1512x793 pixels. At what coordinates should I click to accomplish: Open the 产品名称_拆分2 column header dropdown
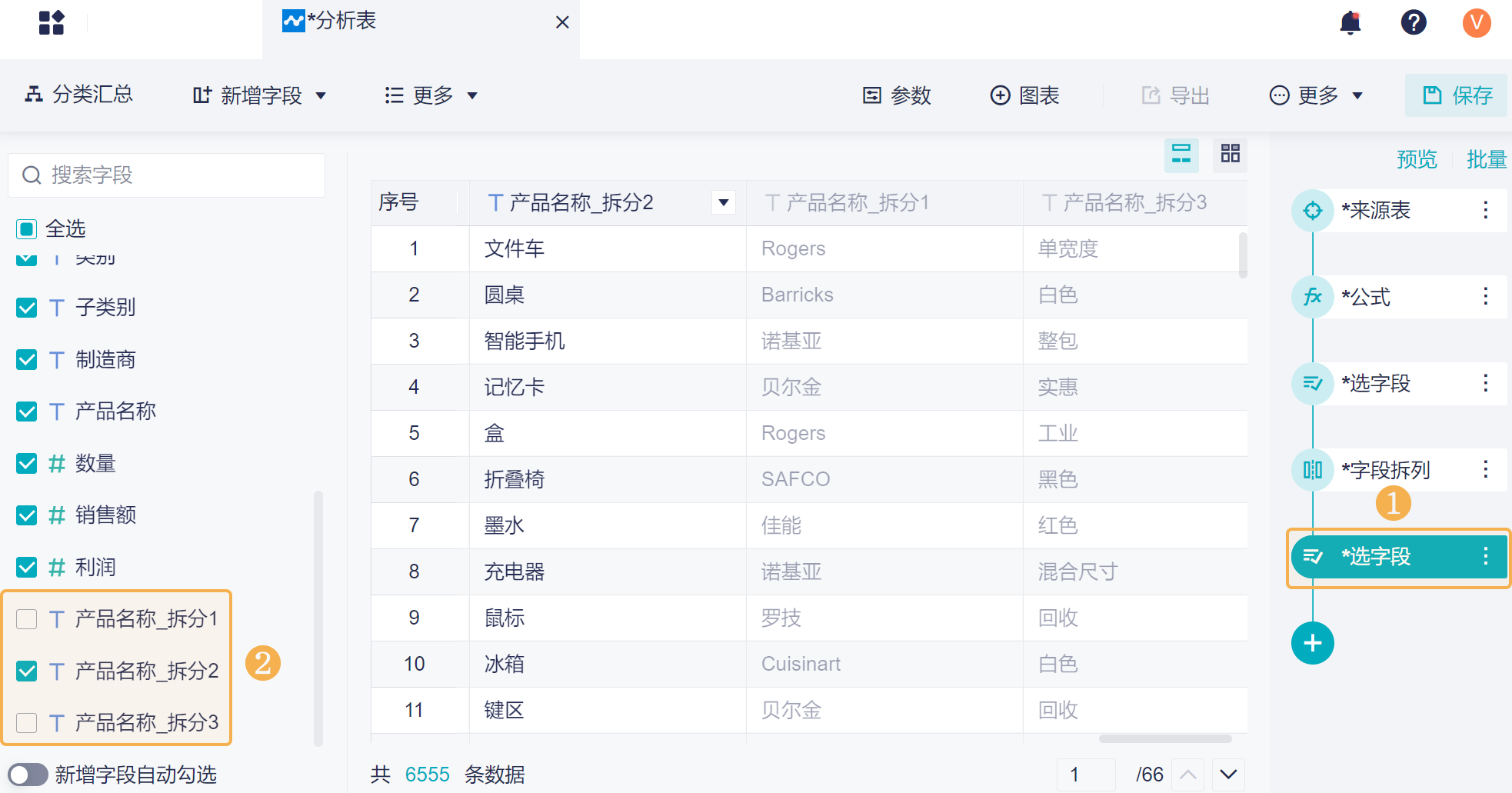pos(723,203)
